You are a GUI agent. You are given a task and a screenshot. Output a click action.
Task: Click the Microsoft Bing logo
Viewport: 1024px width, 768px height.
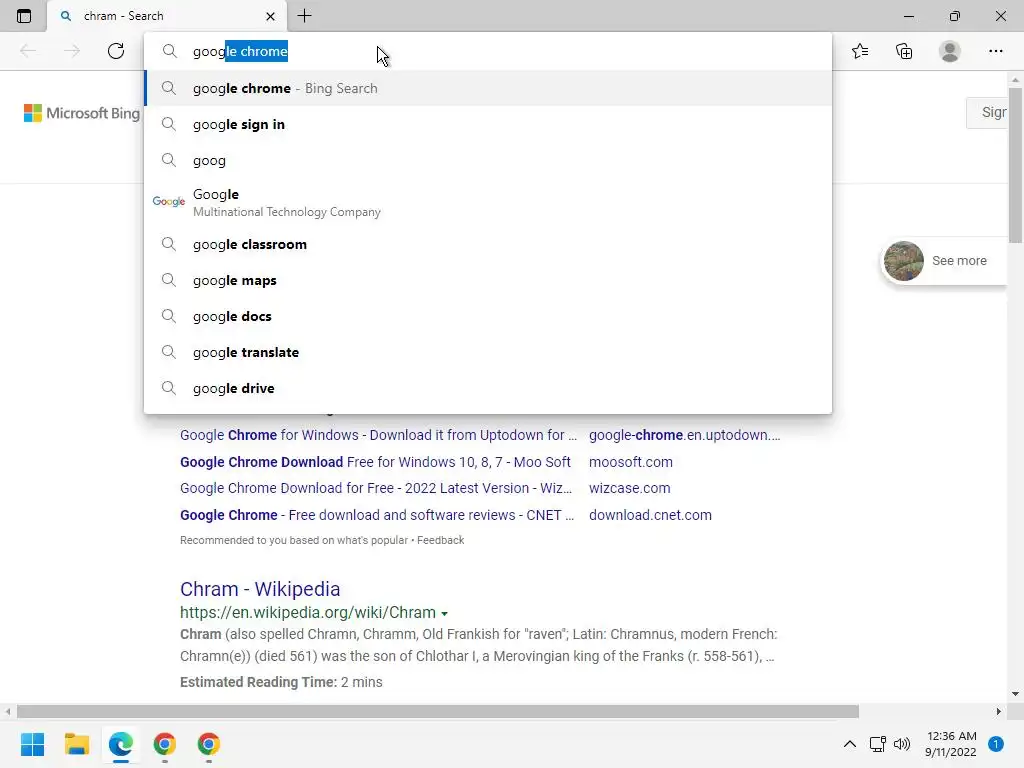click(x=82, y=113)
